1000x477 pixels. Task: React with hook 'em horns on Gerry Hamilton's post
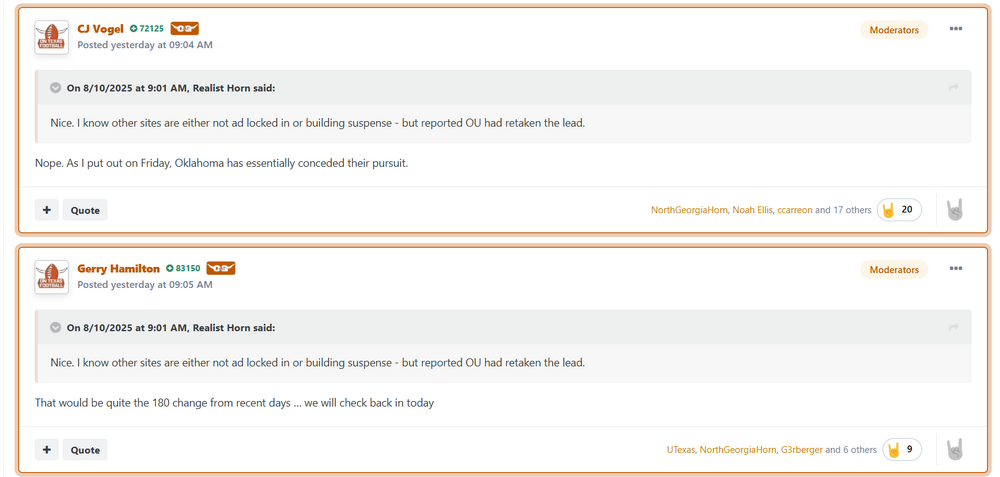click(955, 450)
